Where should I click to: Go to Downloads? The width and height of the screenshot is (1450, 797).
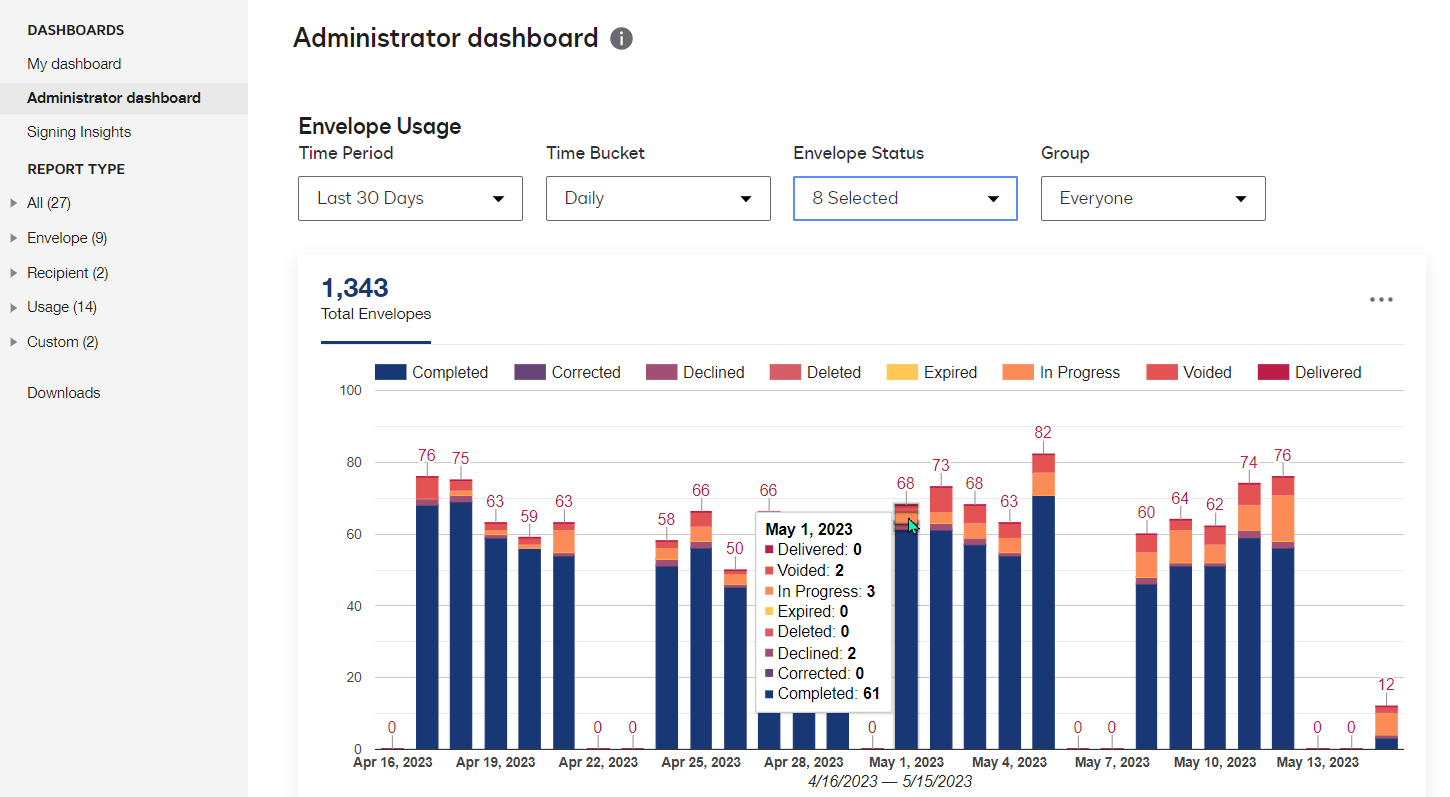[63, 392]
